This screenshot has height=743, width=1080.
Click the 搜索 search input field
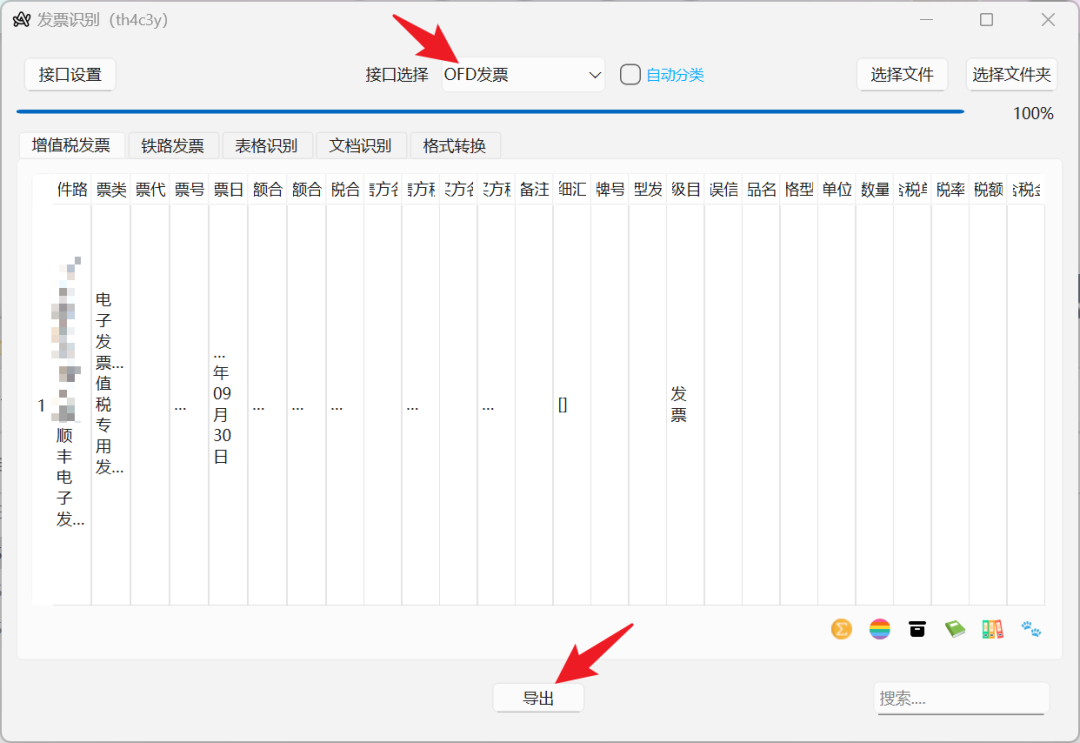tap(960, 698)
